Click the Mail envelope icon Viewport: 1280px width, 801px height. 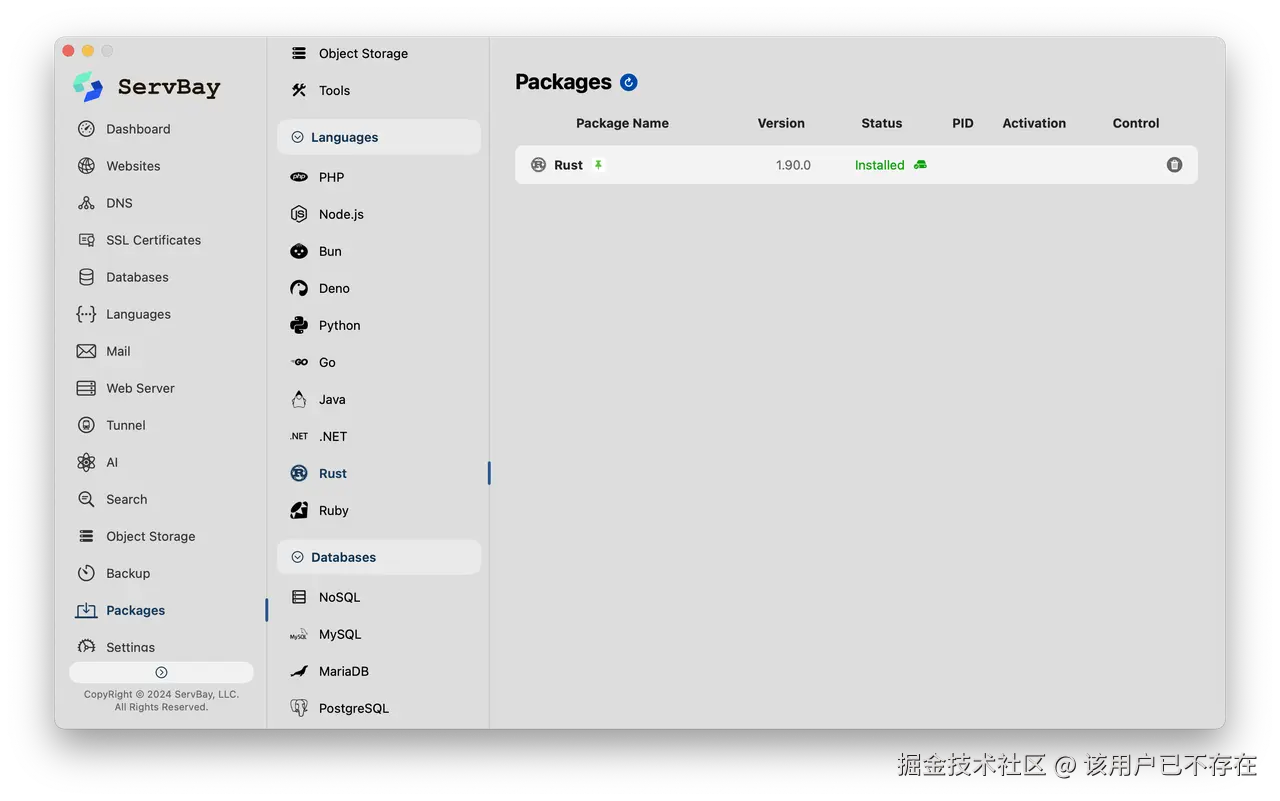pyautogui.click(x=86, y=351)
